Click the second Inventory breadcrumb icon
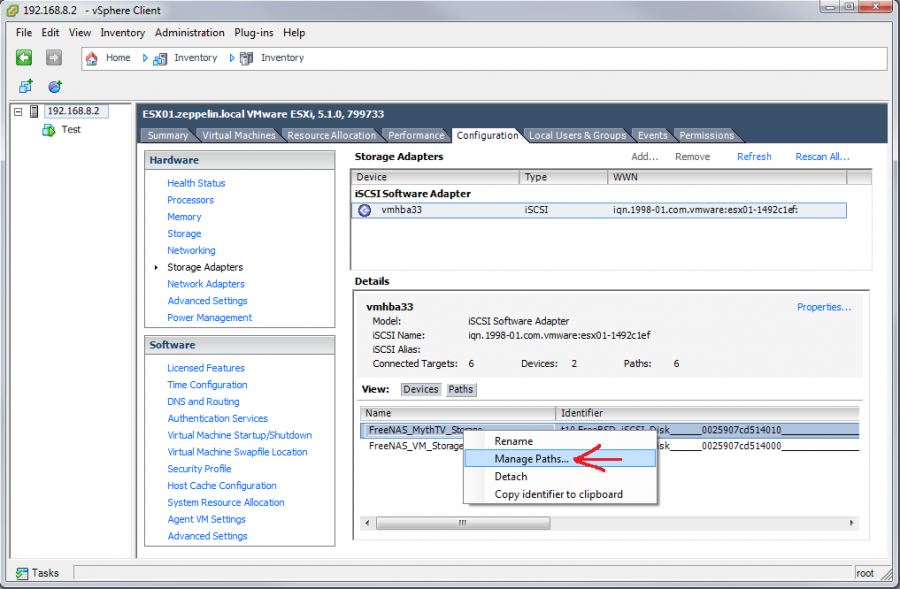The width and height of the screenshot is (900, 589). pos(246,58)
